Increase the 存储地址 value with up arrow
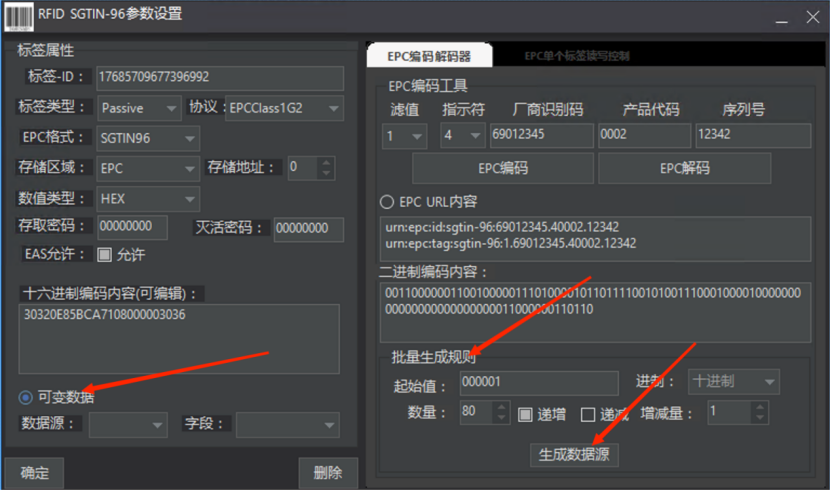 (327, 162)
